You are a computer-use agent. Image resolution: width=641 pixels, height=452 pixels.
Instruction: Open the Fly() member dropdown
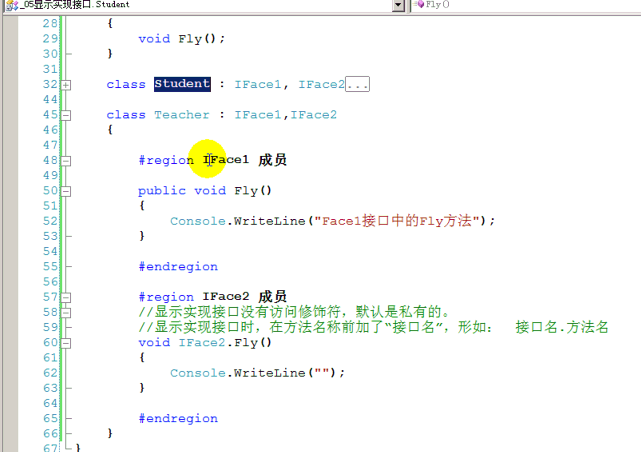tap(525, 5)
